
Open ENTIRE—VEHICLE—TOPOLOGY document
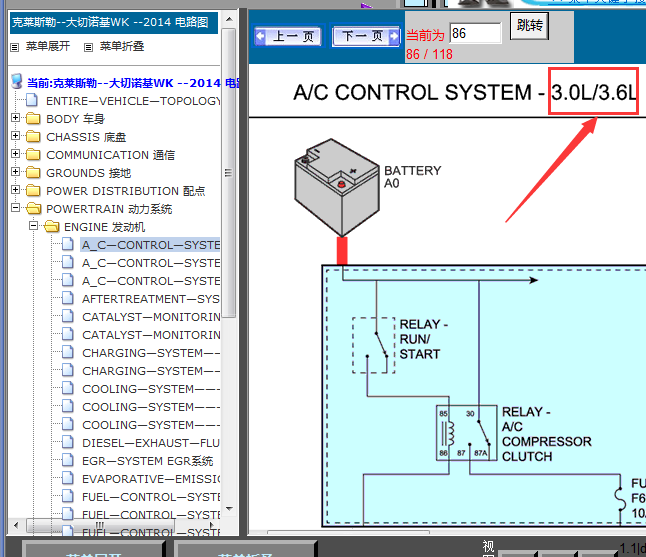coord(133,101)
